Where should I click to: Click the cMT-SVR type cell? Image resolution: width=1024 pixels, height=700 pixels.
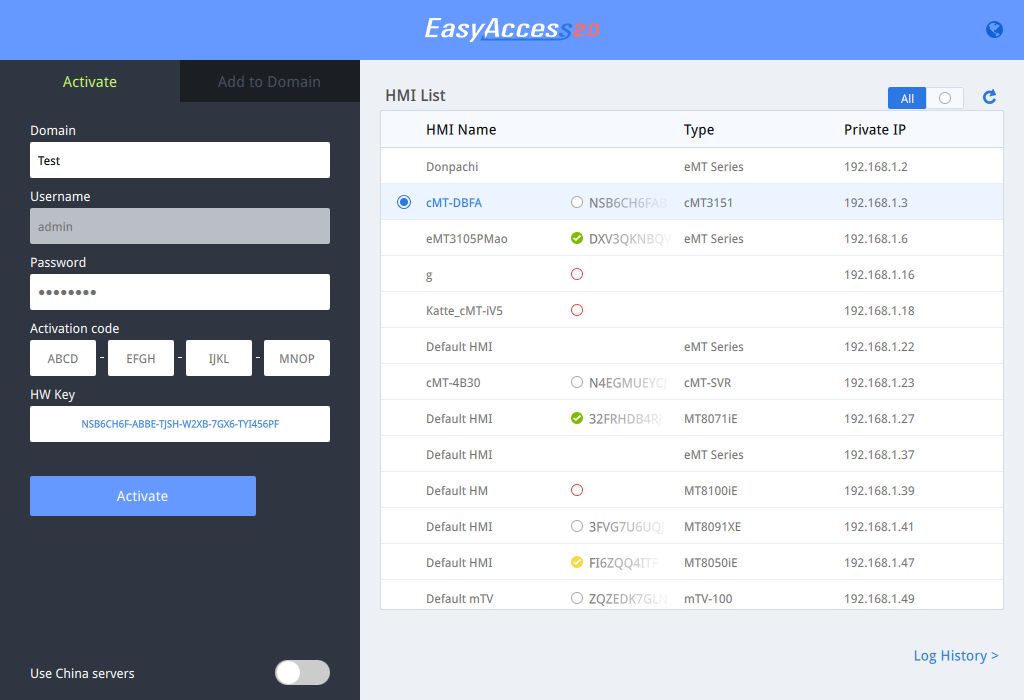click(x=707, y=383)
